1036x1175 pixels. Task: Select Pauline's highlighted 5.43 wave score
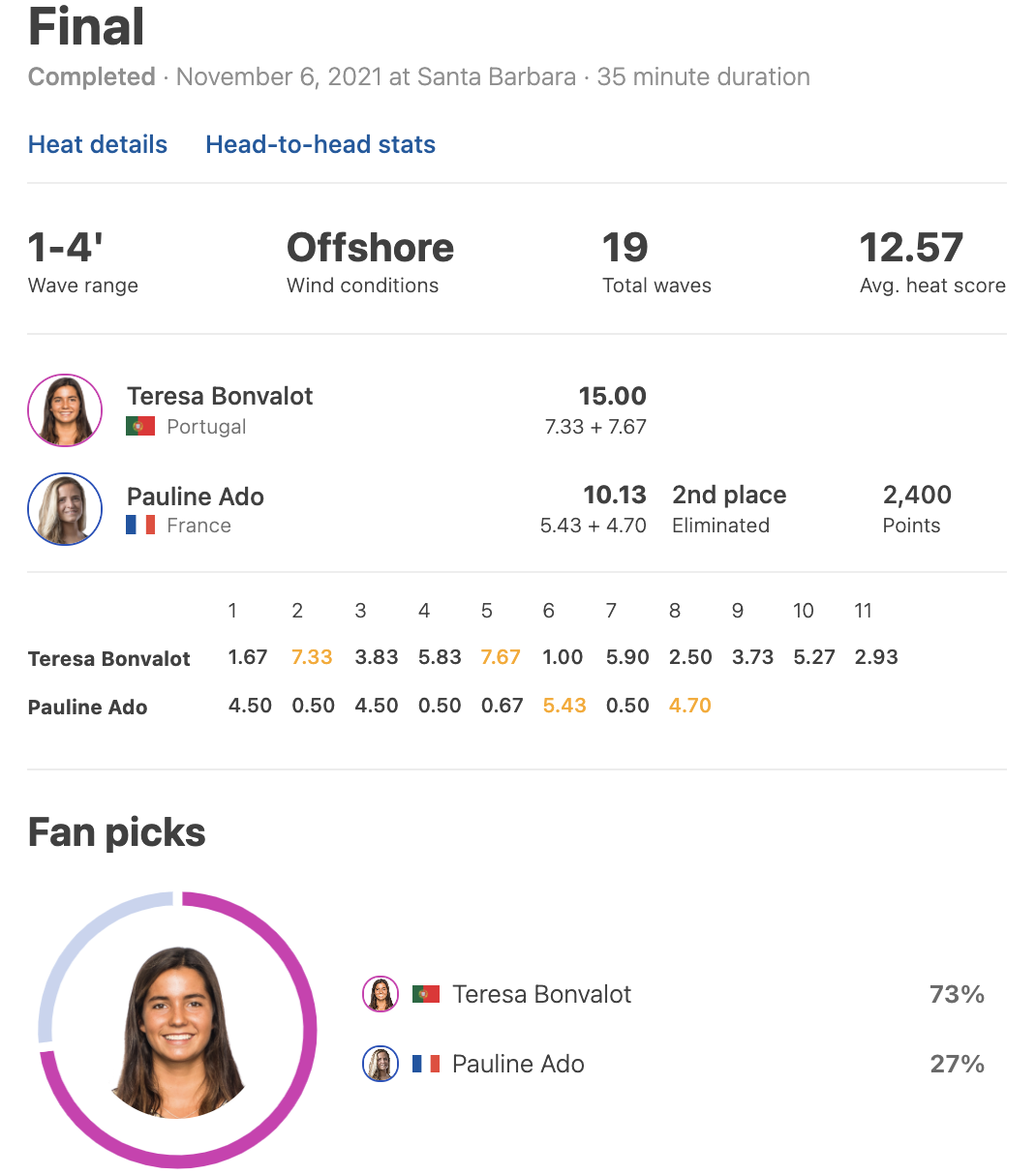coord(564,706)
